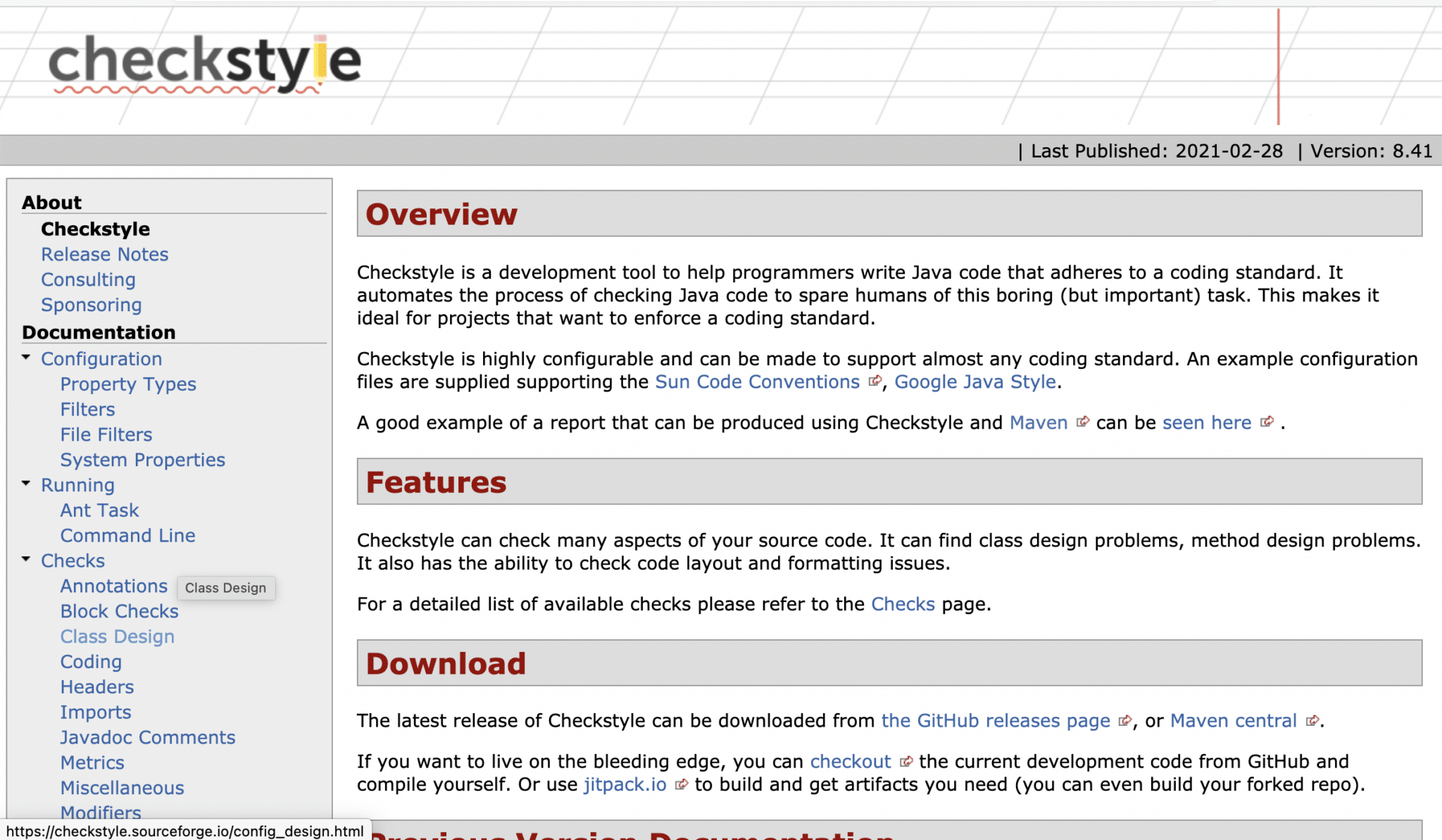Image resolution: width=1442 pixels, height=840 pixels.
Task: Collapse the Running section triangle
Action: 26,484
